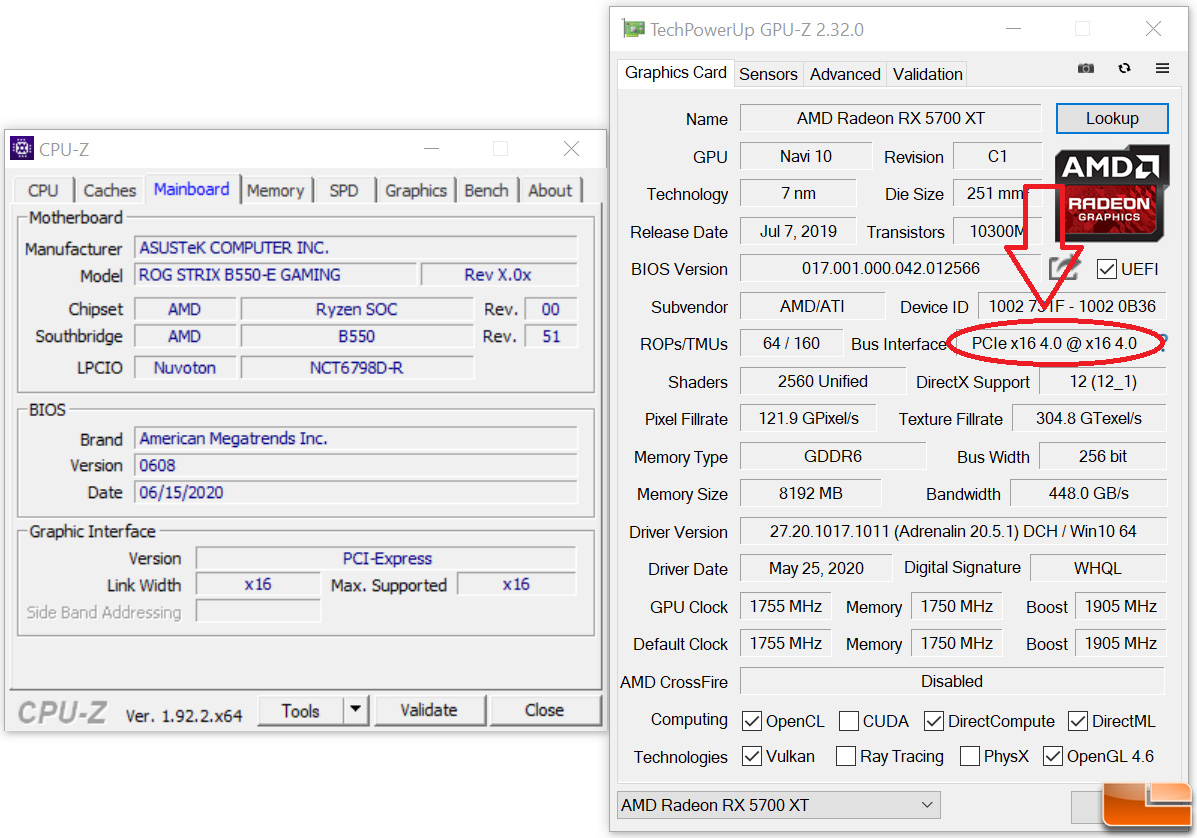
Task: Expand the Tools dropdown arrow in CPU-Z
Action: click(356, 710)
